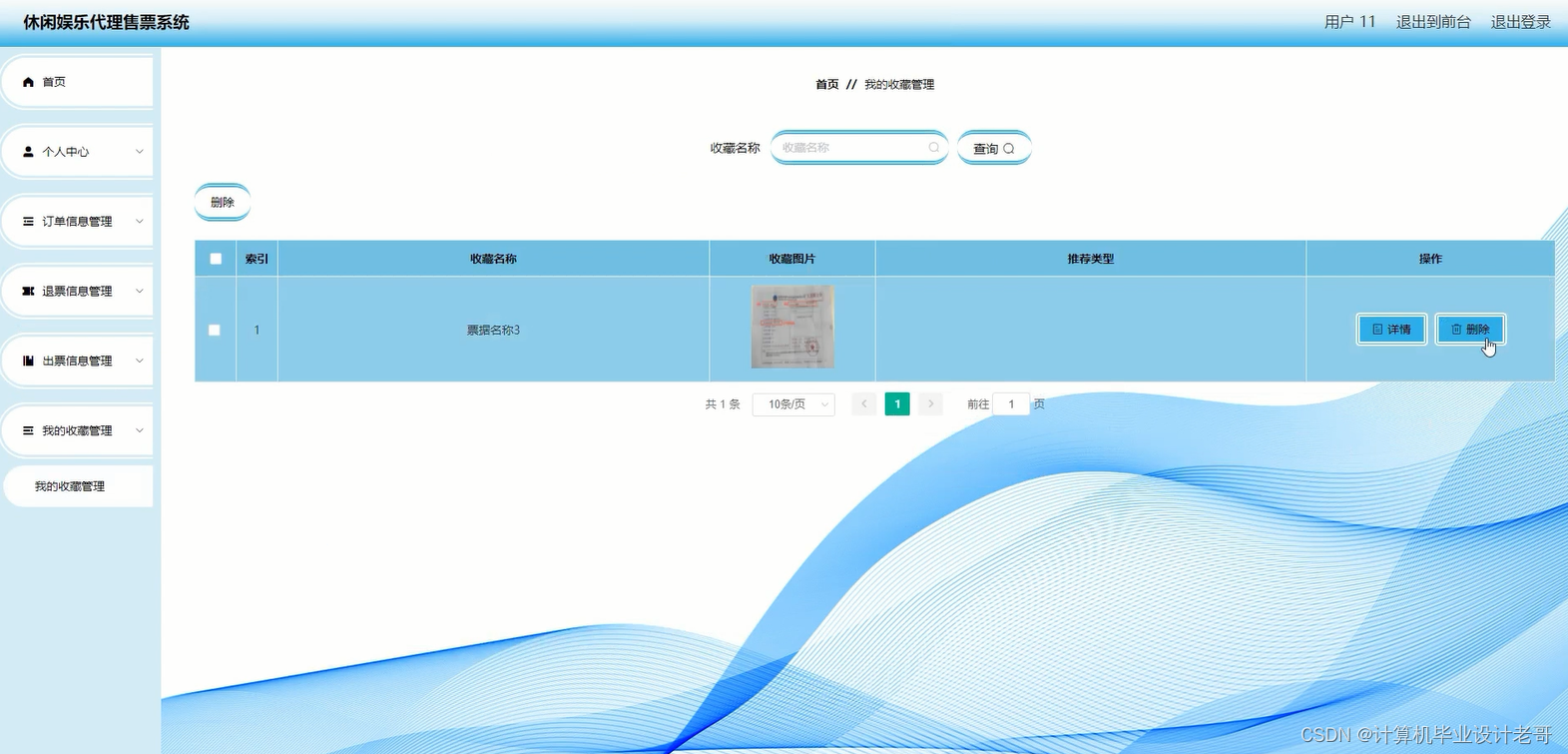Open 个人中心 menu item
The image size is (1568, 754).
point(79,152)
